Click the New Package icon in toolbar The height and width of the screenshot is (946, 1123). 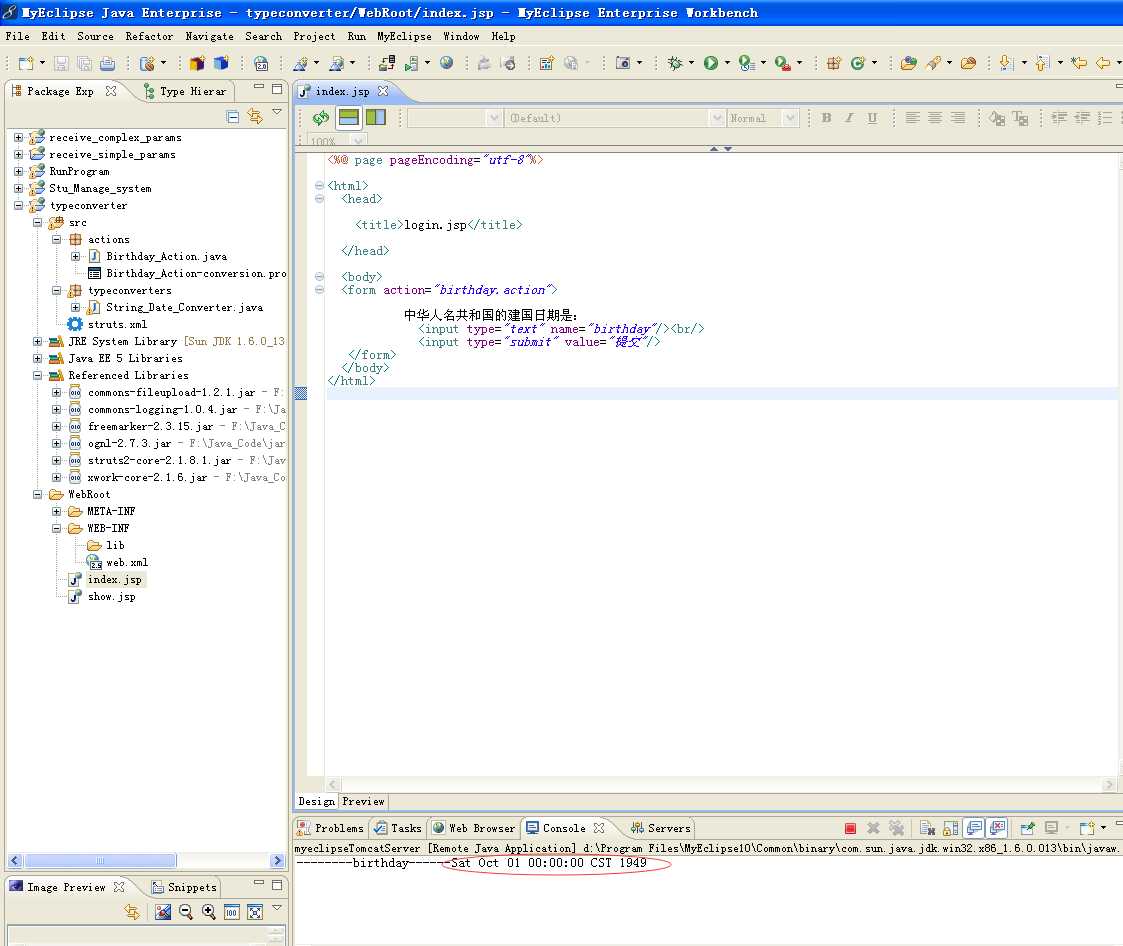pos(834,63)
